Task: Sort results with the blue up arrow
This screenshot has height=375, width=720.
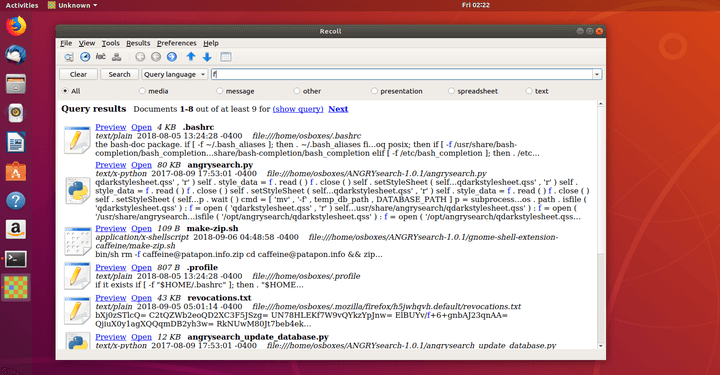Action: pyautogui.click(x=191, y=57)
